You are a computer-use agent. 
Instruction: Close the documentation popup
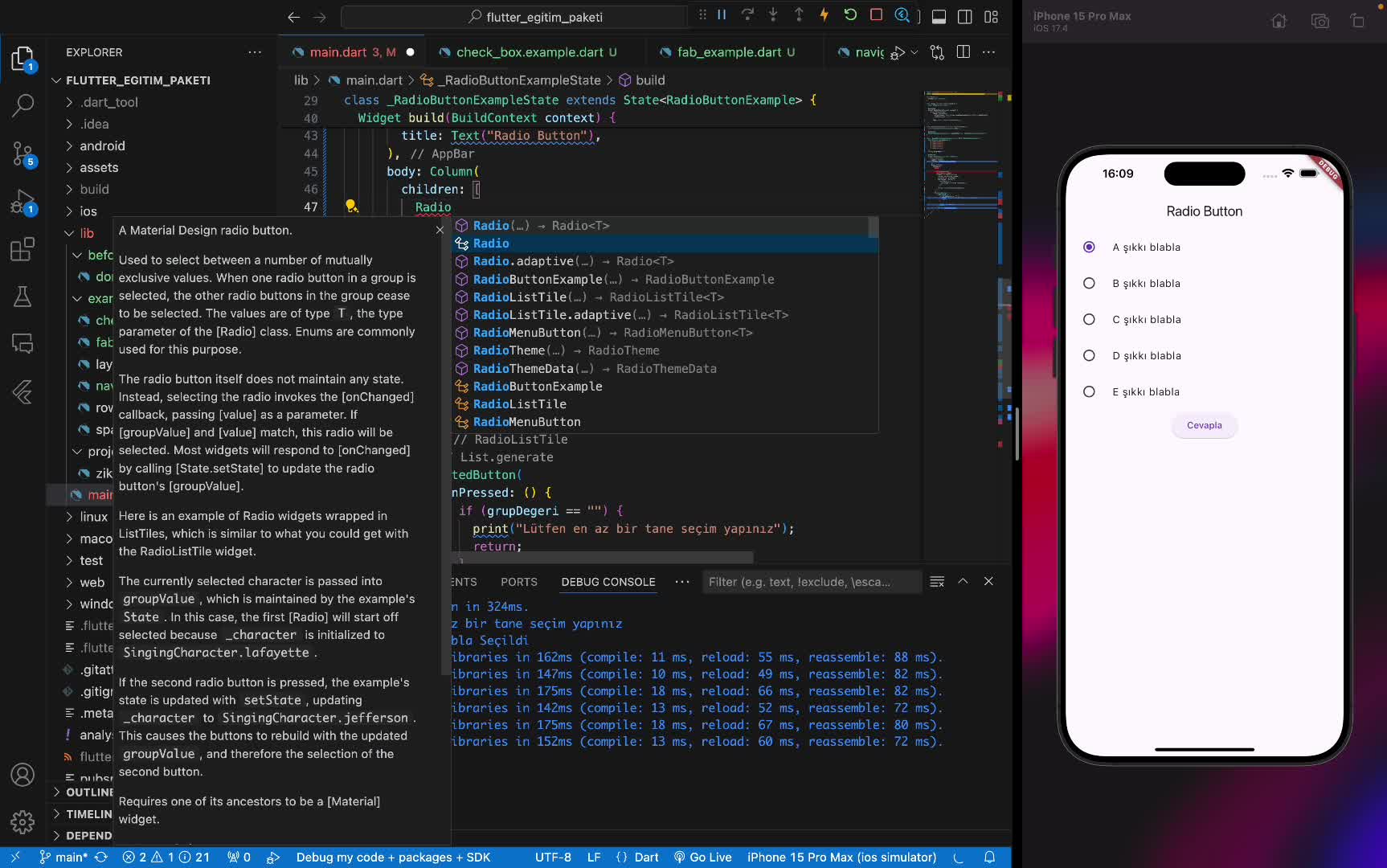(x=440, y=230)
